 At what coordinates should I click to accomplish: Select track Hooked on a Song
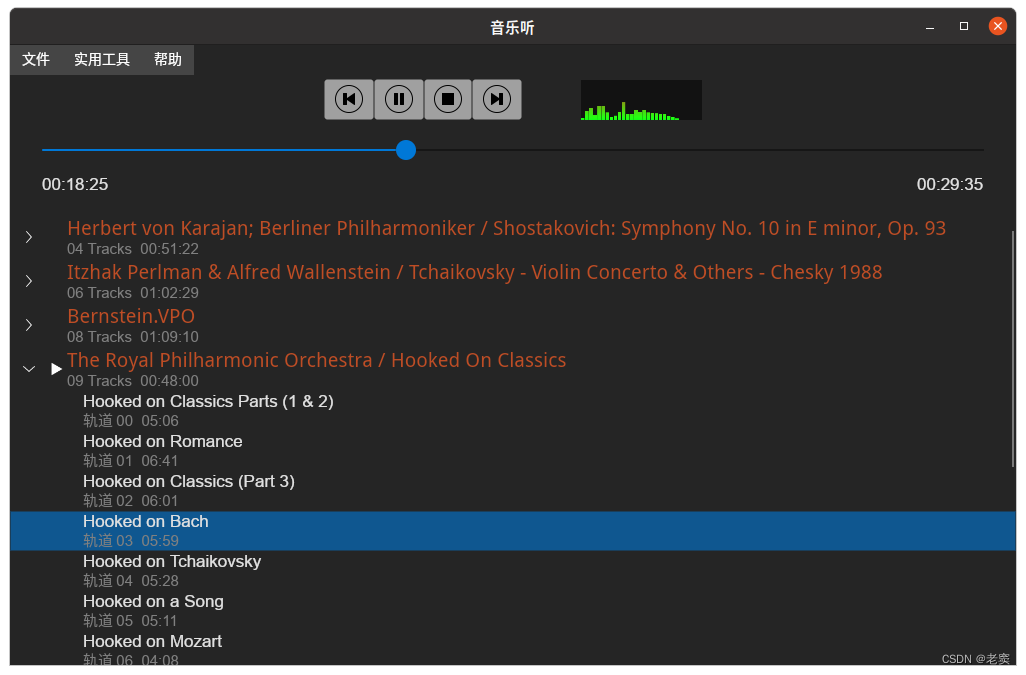[153, 601]
